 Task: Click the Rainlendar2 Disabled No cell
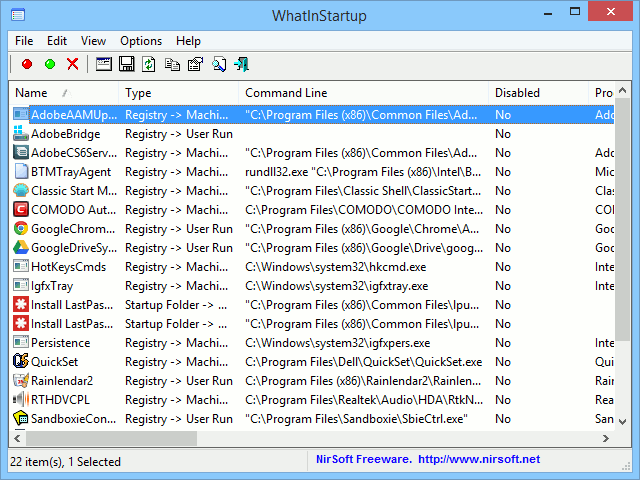[503, 381]
